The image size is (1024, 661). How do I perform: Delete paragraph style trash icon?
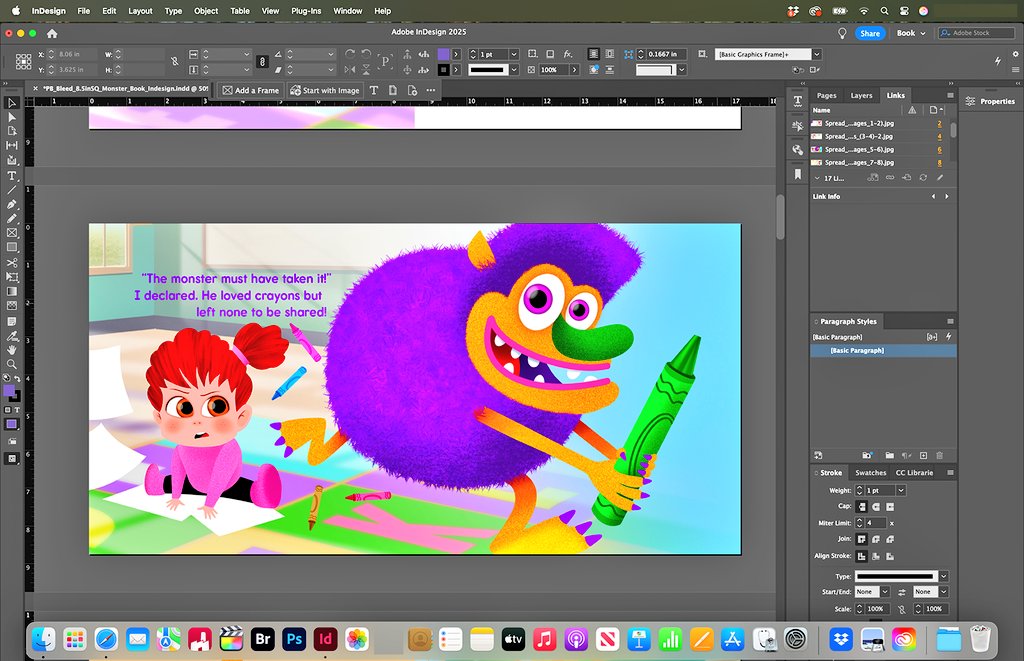[940, 455]
